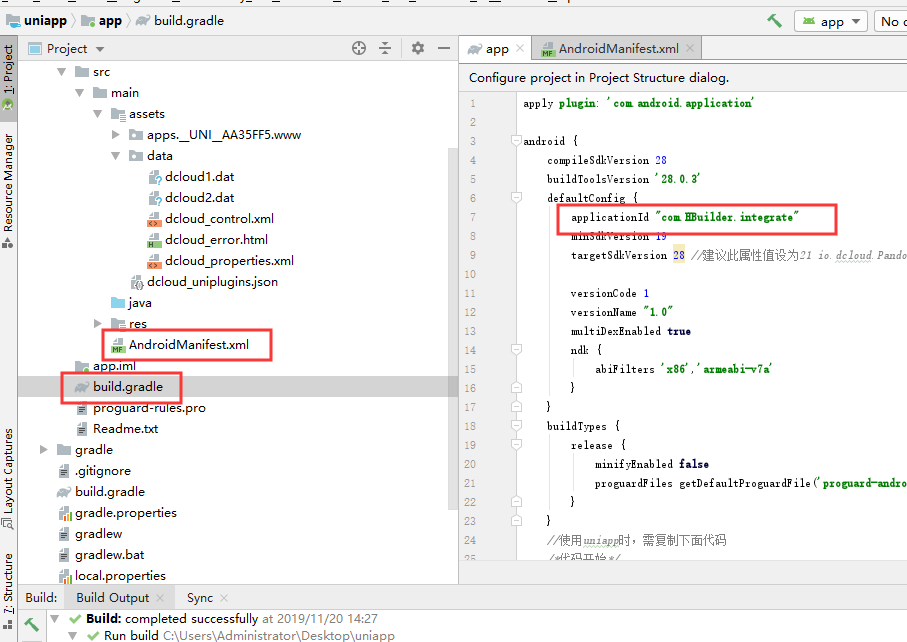Open 7: Structure side tool window
Screen dimensions: 907x642
point(8,591)
